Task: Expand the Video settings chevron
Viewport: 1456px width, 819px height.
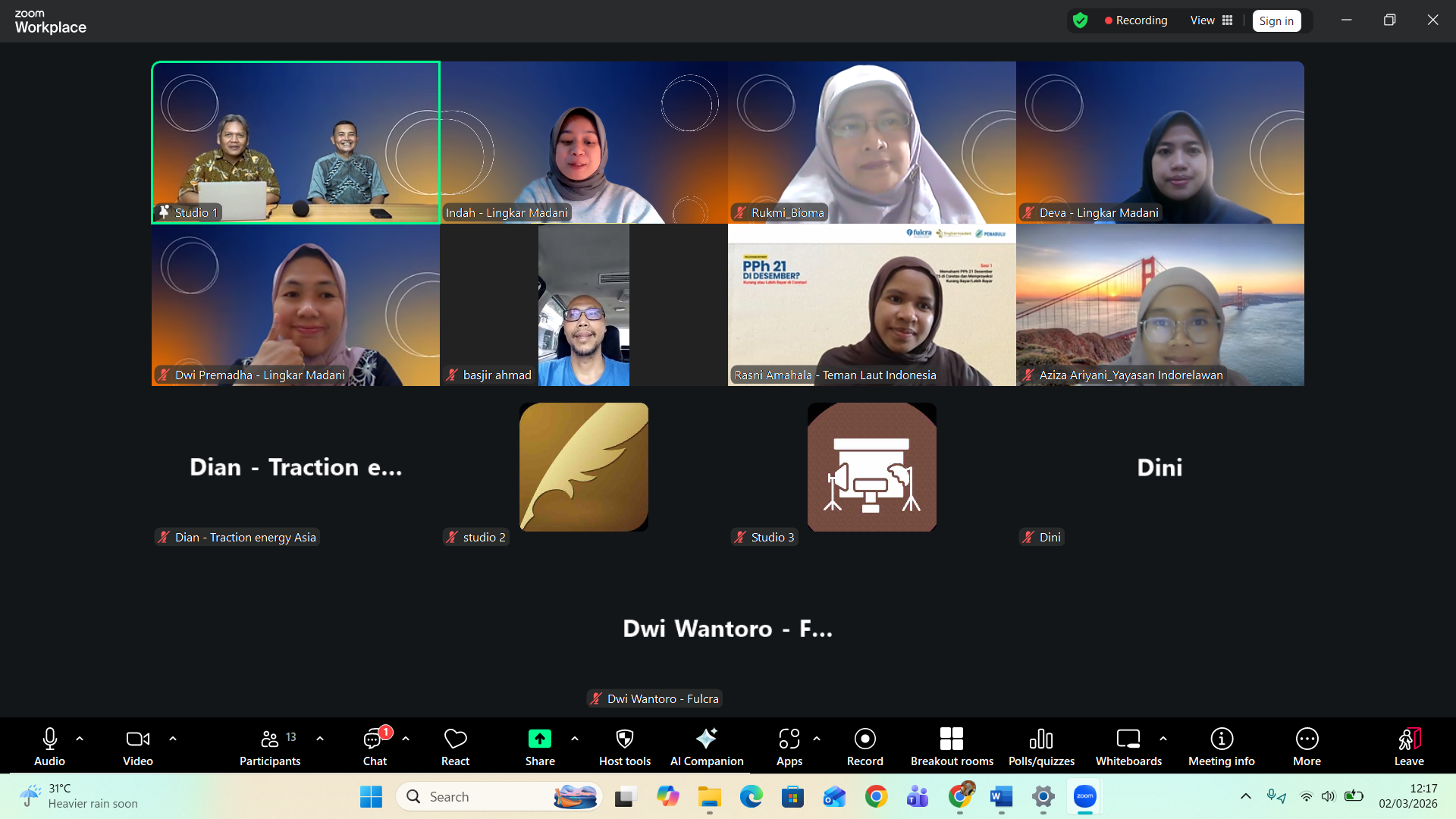Action: 173,739
